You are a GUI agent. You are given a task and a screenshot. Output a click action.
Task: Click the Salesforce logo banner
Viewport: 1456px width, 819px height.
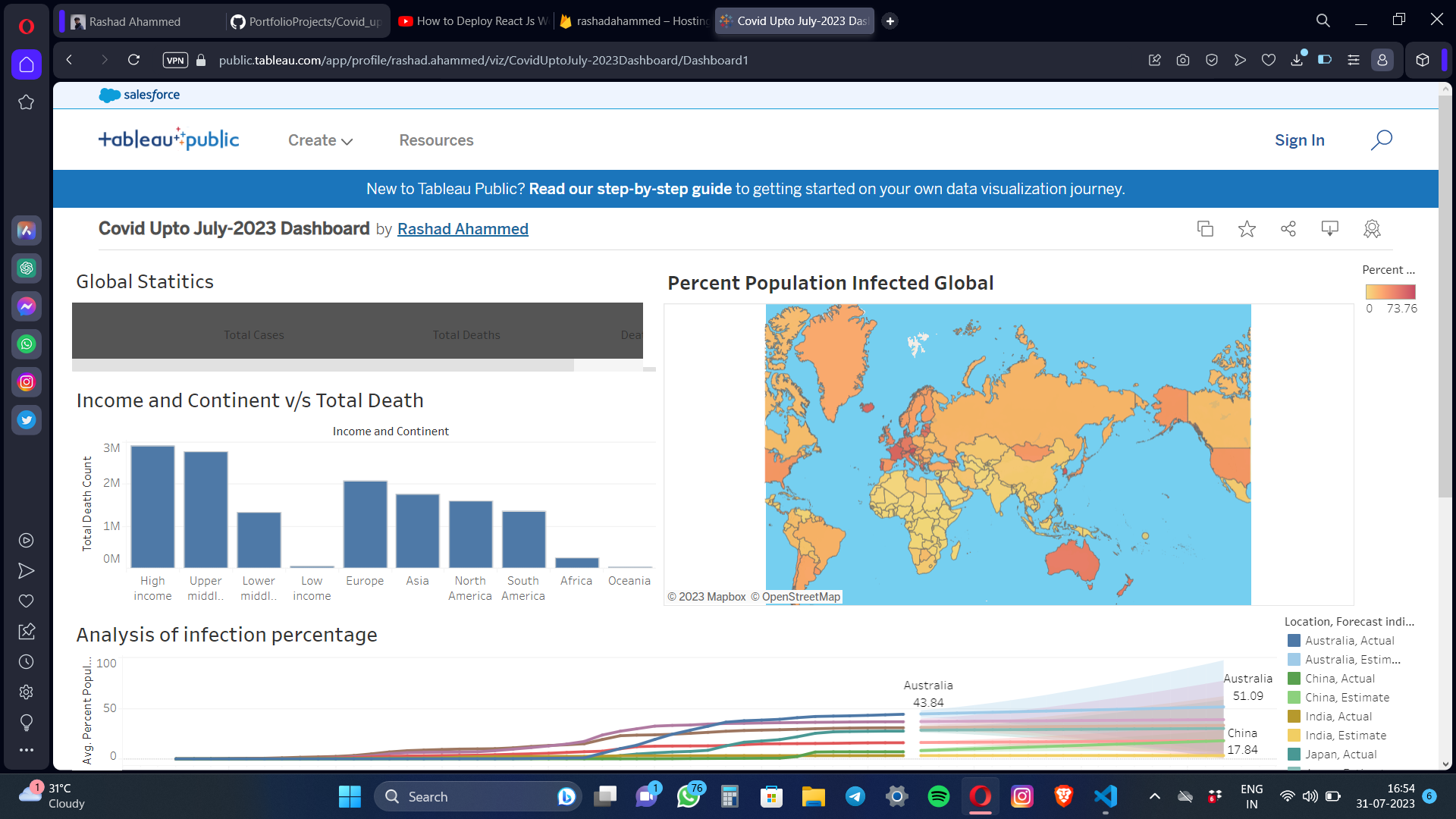pos(140,94)
